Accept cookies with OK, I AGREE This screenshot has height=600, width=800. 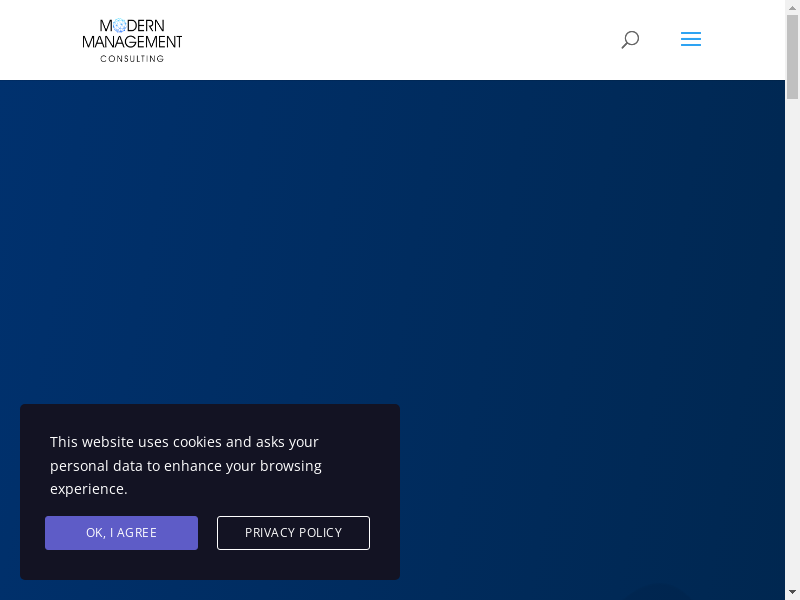(x=121, y=533)
